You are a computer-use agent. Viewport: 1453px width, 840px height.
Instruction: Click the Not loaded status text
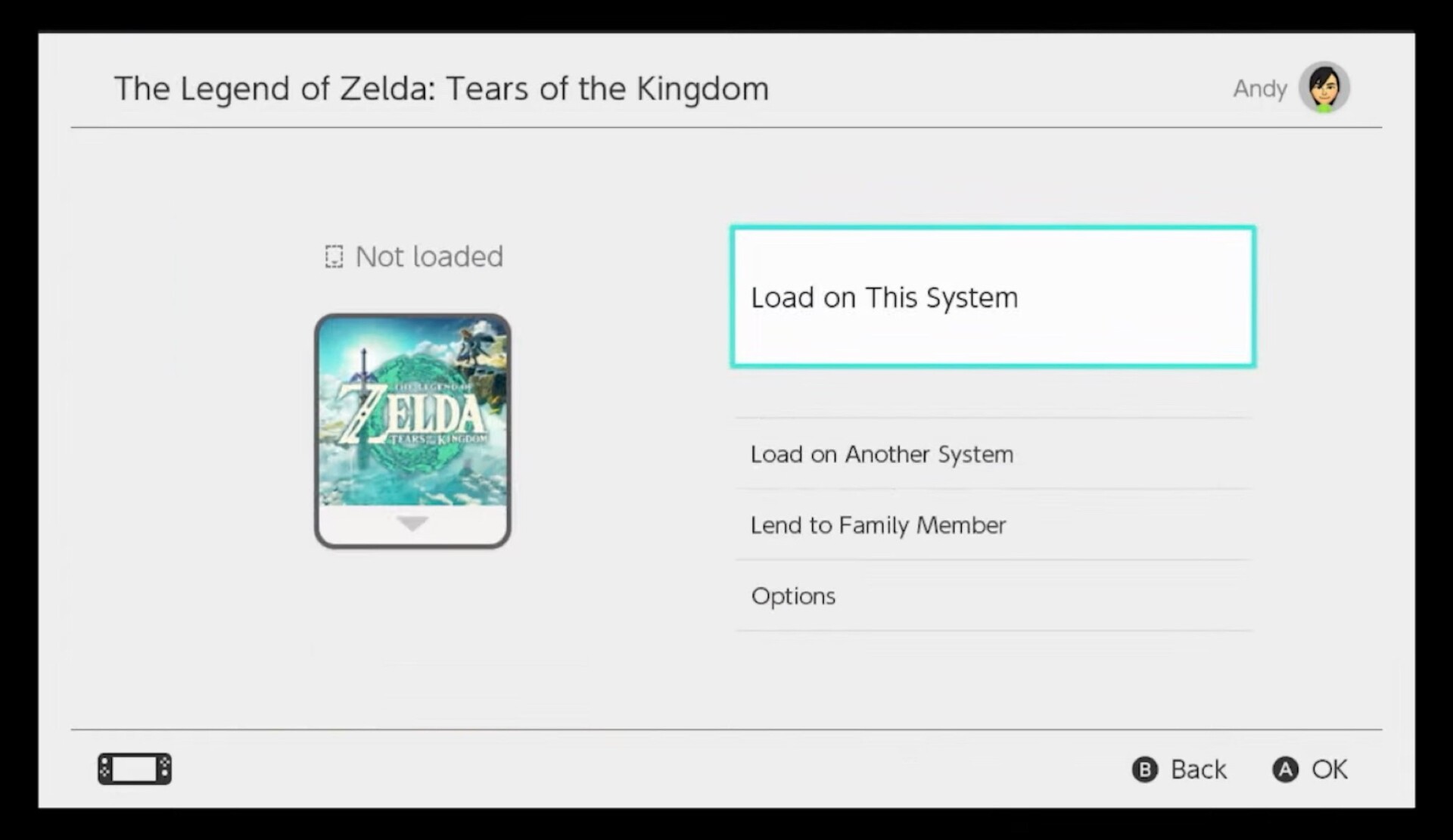point(429,257)
